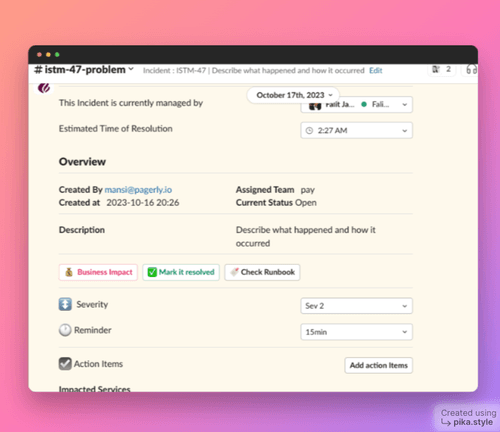The image size is (500, 432).
Task: Click the Reminder clock icon
Action: tap(65, 330)
